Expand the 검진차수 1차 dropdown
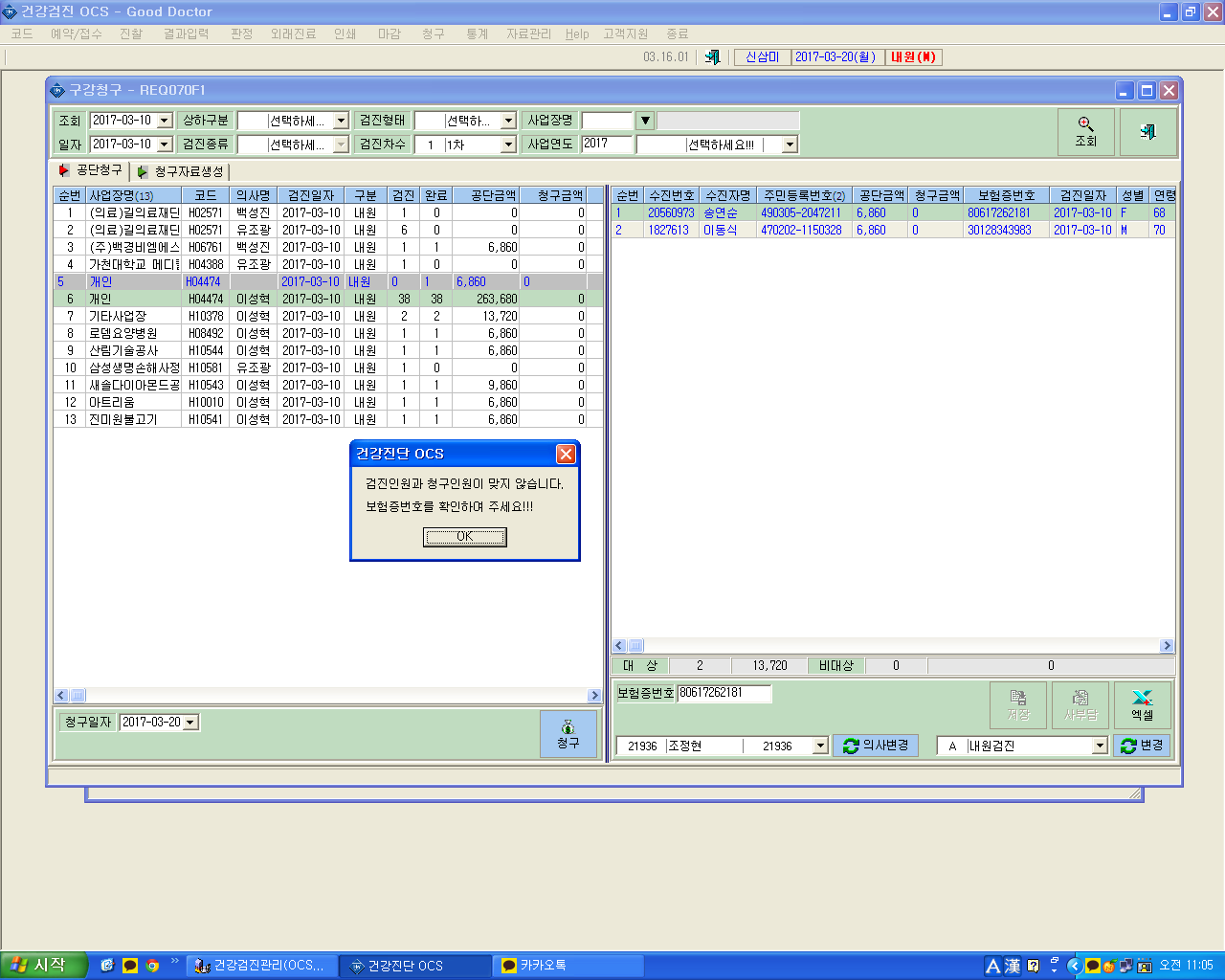 click(x=508, y=145)
